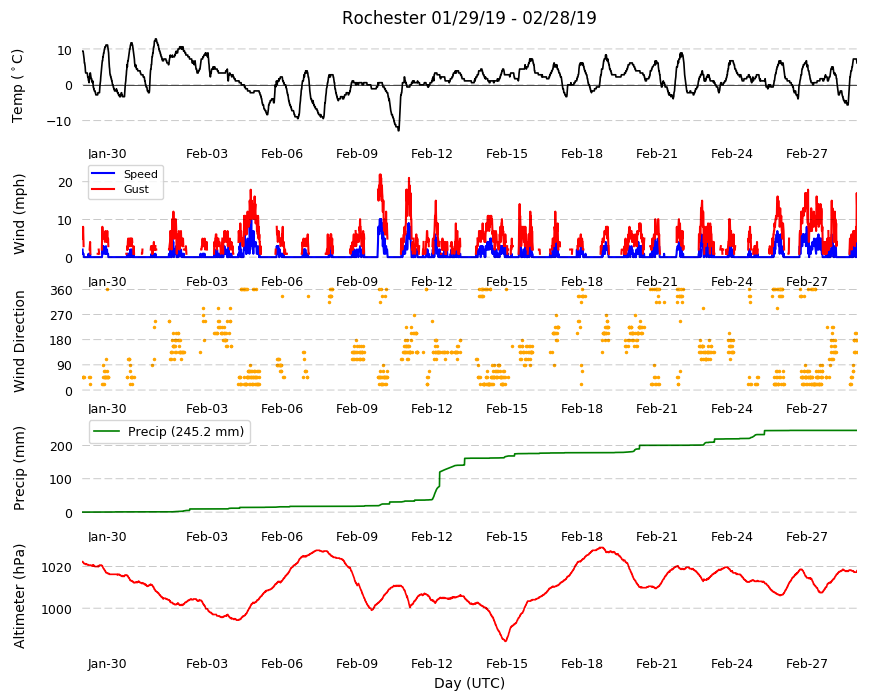This screenshot has width=870, height=700.
Task: Click Feb-12 tick under the temperature plot
Action: [432, 154]
